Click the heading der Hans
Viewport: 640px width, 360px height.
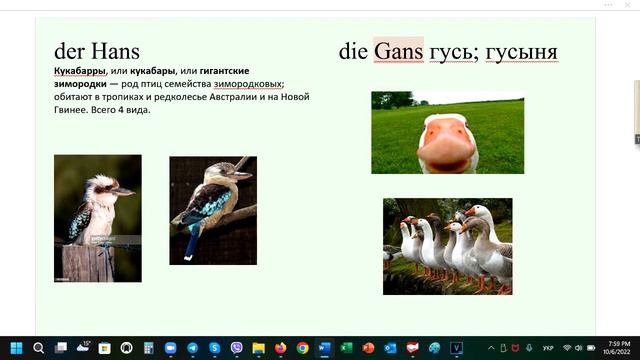pyautogui.click(x=97, y=51)
